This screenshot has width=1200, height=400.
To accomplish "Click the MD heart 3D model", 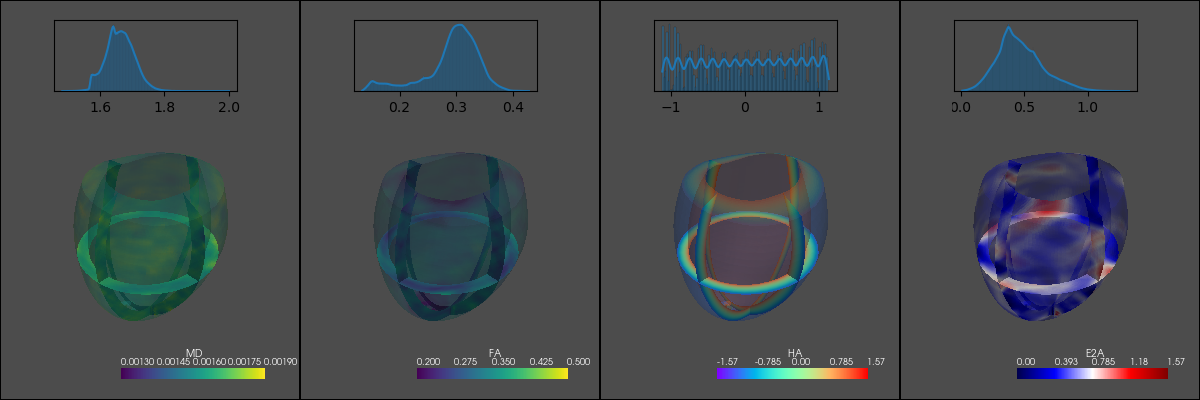I will tap(151, 235).
